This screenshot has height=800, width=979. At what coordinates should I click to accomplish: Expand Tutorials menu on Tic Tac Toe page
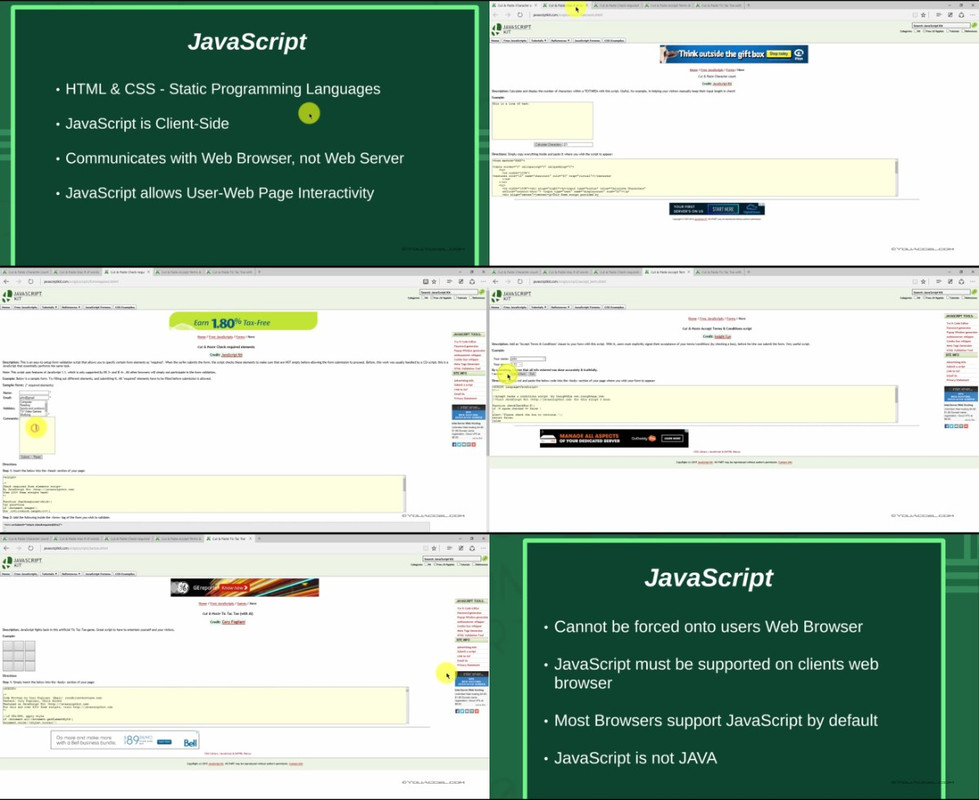click(49, 574)
